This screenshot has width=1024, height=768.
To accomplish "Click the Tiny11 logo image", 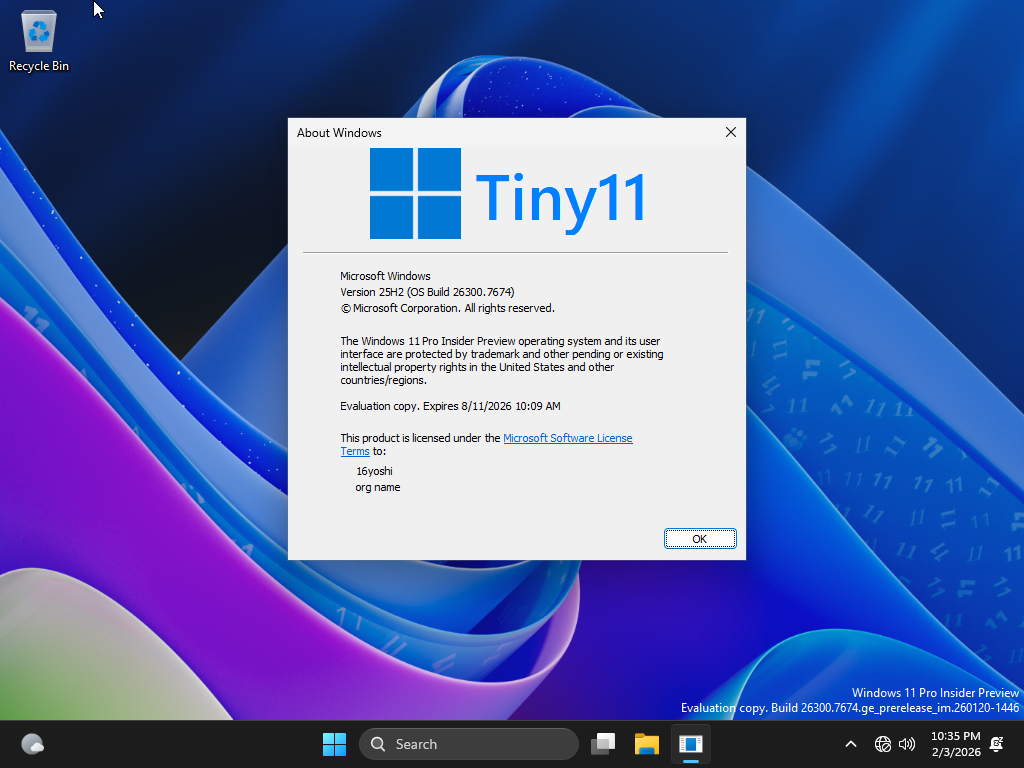I will [509, 194].
